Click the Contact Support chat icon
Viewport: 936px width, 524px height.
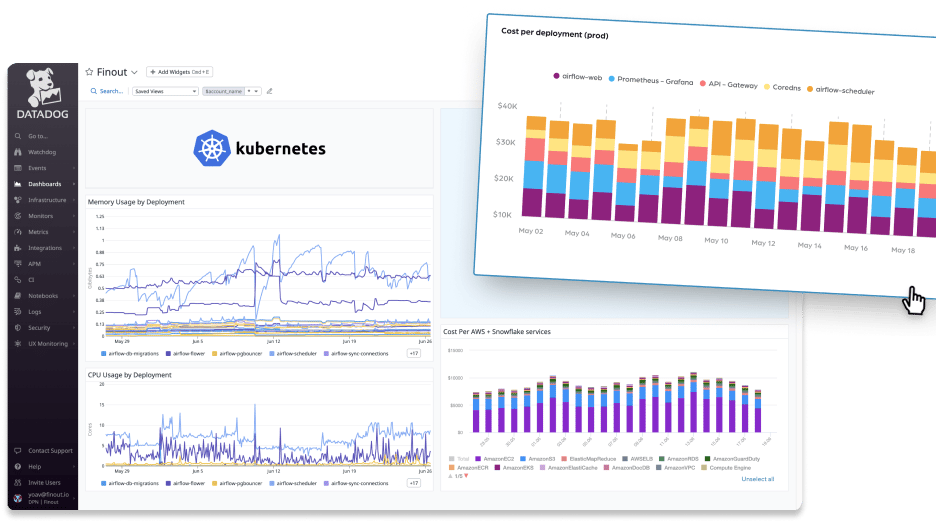click(18, 451)
